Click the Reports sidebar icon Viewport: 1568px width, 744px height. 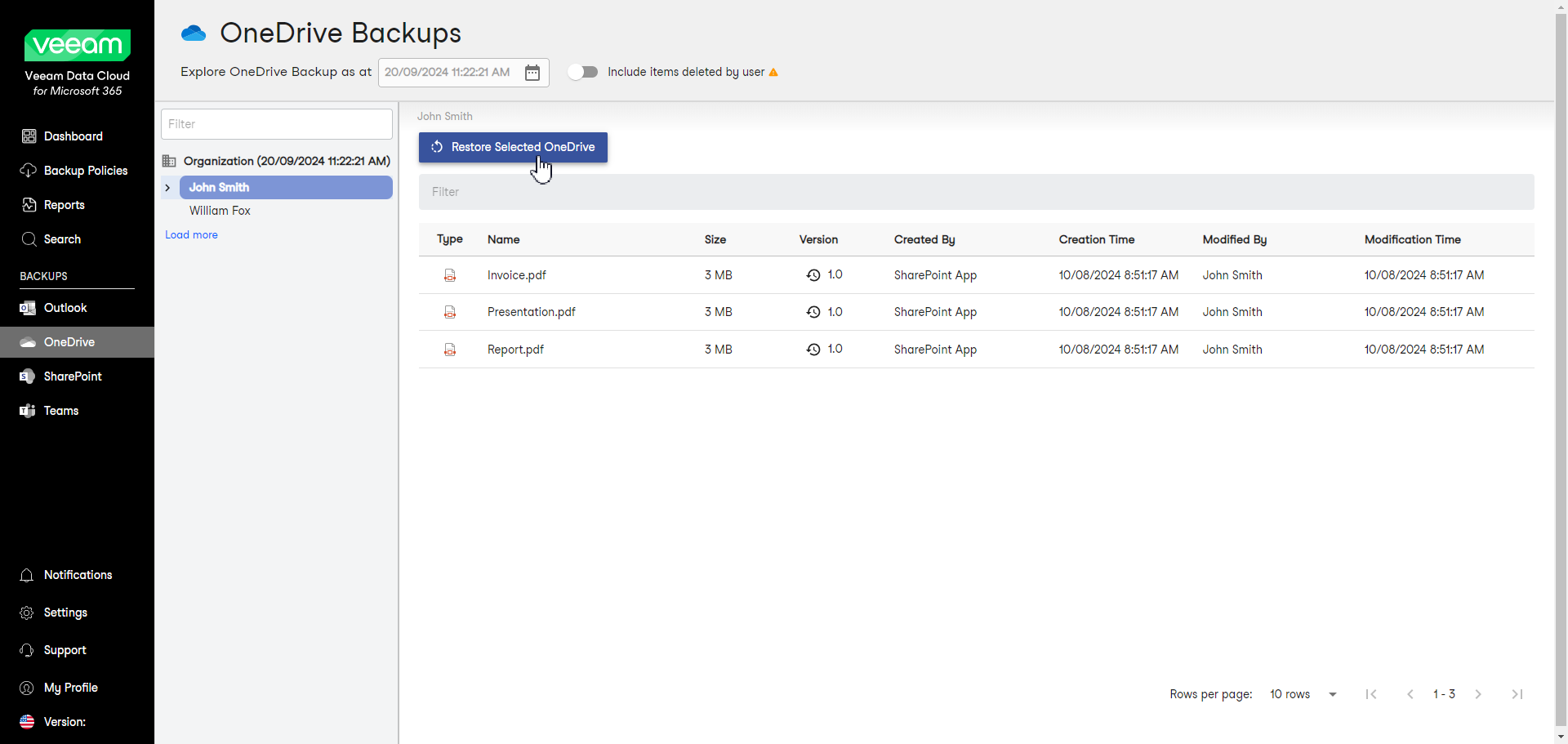click(x=29, y=205)
